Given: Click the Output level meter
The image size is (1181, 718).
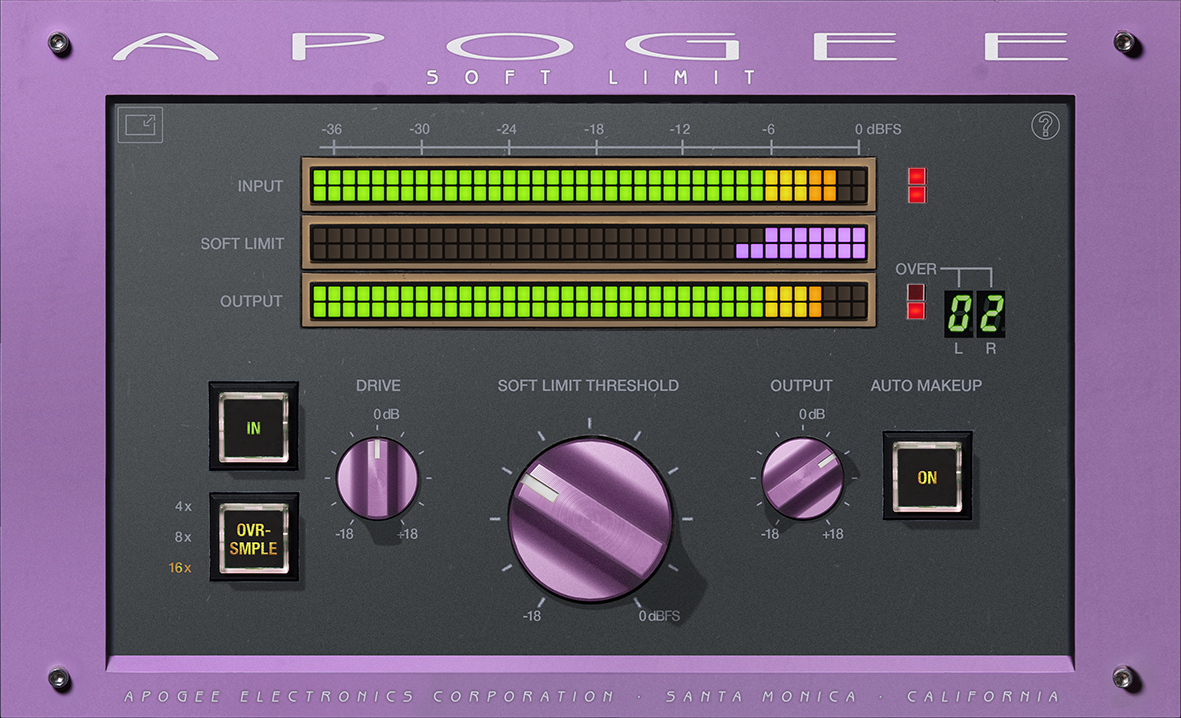Looking at the screenshot, I should click(588, 301).
